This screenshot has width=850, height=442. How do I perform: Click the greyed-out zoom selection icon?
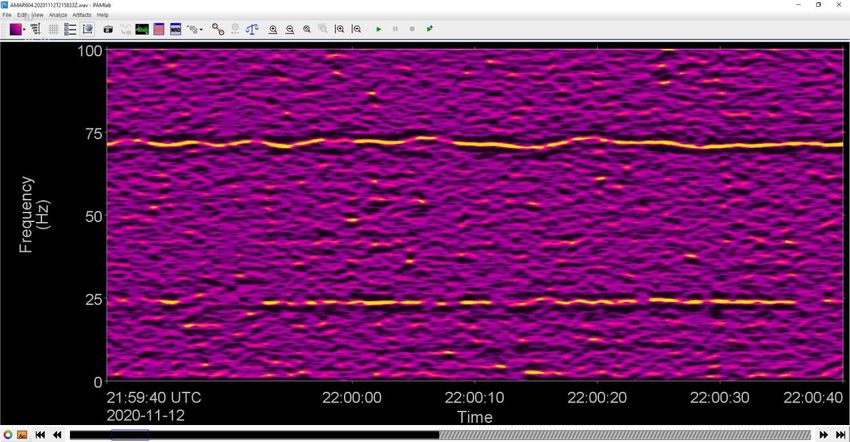click(323, 29)
